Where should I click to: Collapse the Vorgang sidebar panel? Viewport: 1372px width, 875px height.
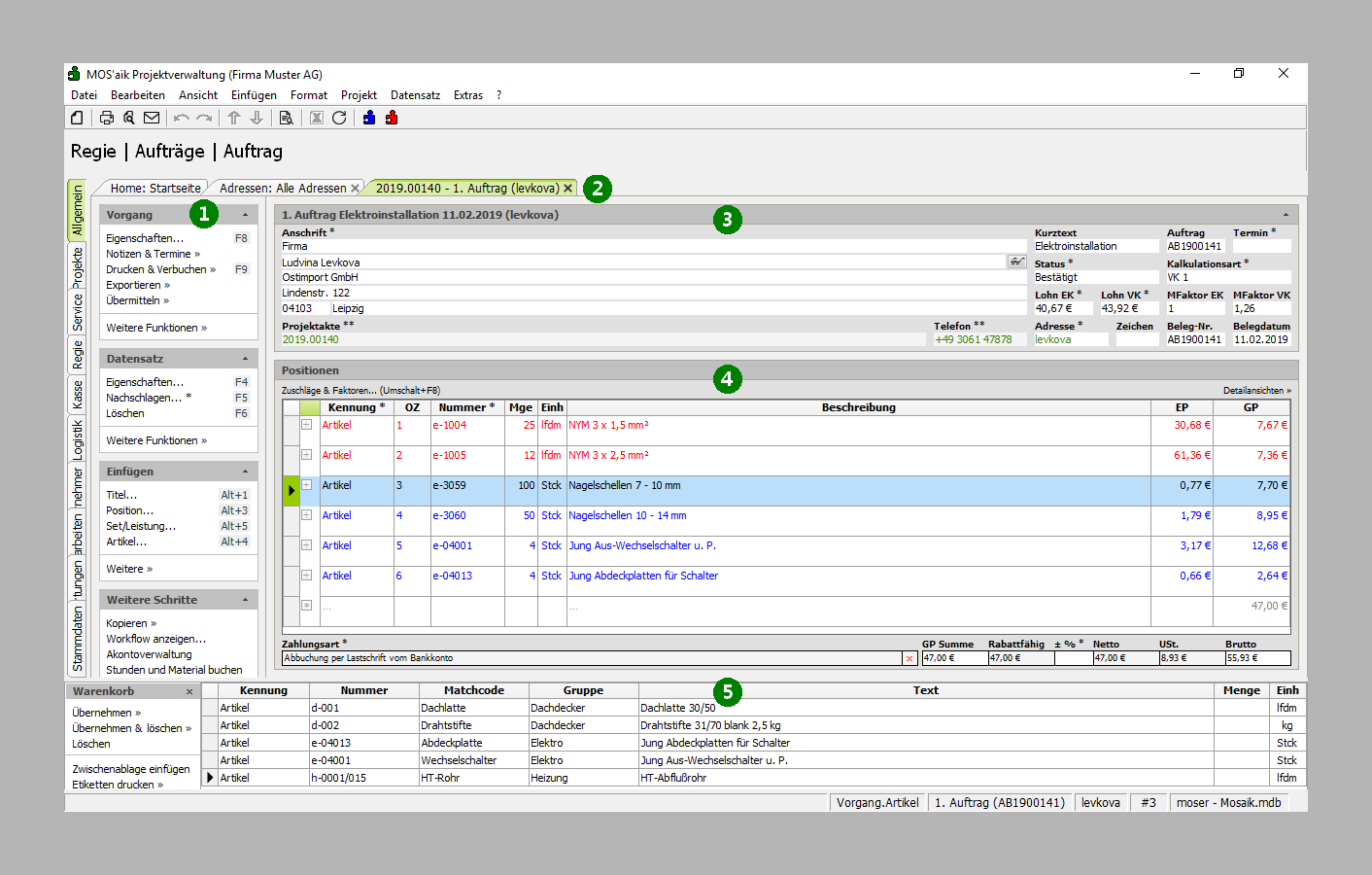pyautogui.click(x=245, y=215)
